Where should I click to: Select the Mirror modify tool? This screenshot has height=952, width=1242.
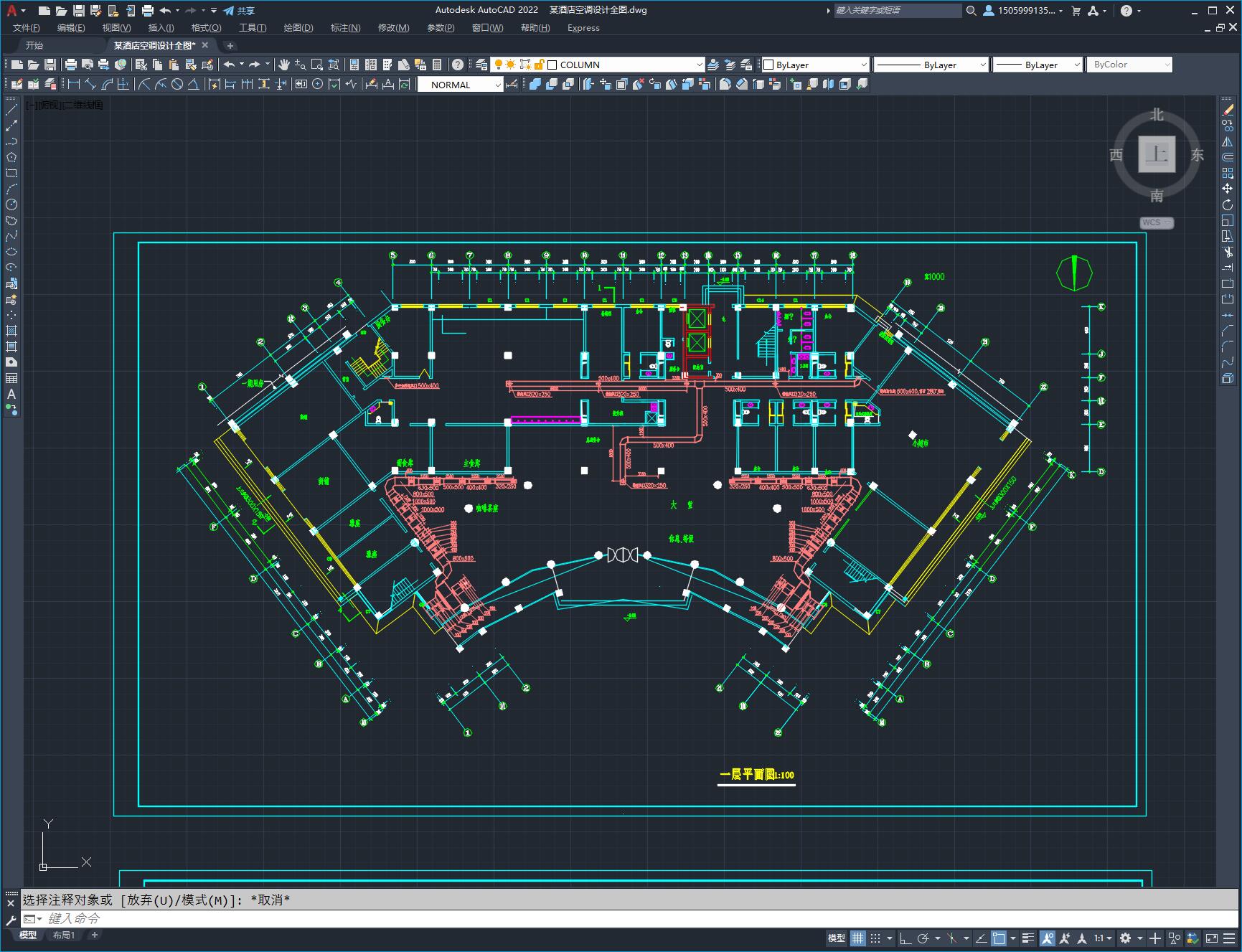click(x=1228, y=141)
